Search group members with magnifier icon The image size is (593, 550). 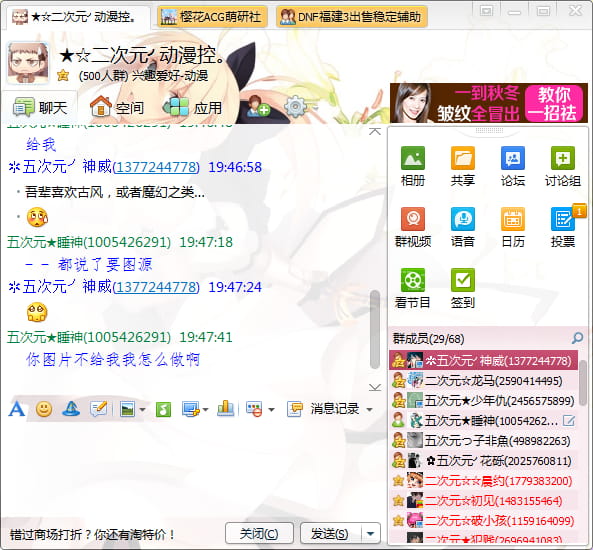(x=577, y=338)
